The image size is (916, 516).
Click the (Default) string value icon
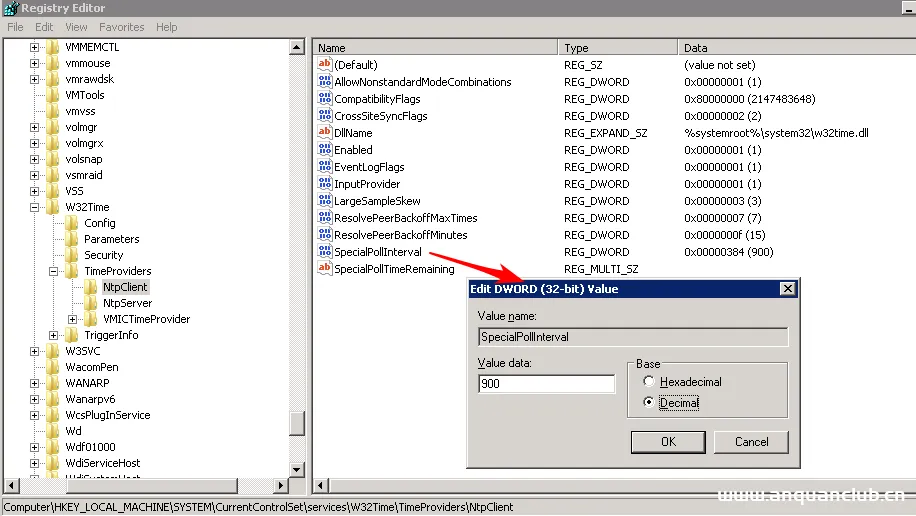pos(324,65)
